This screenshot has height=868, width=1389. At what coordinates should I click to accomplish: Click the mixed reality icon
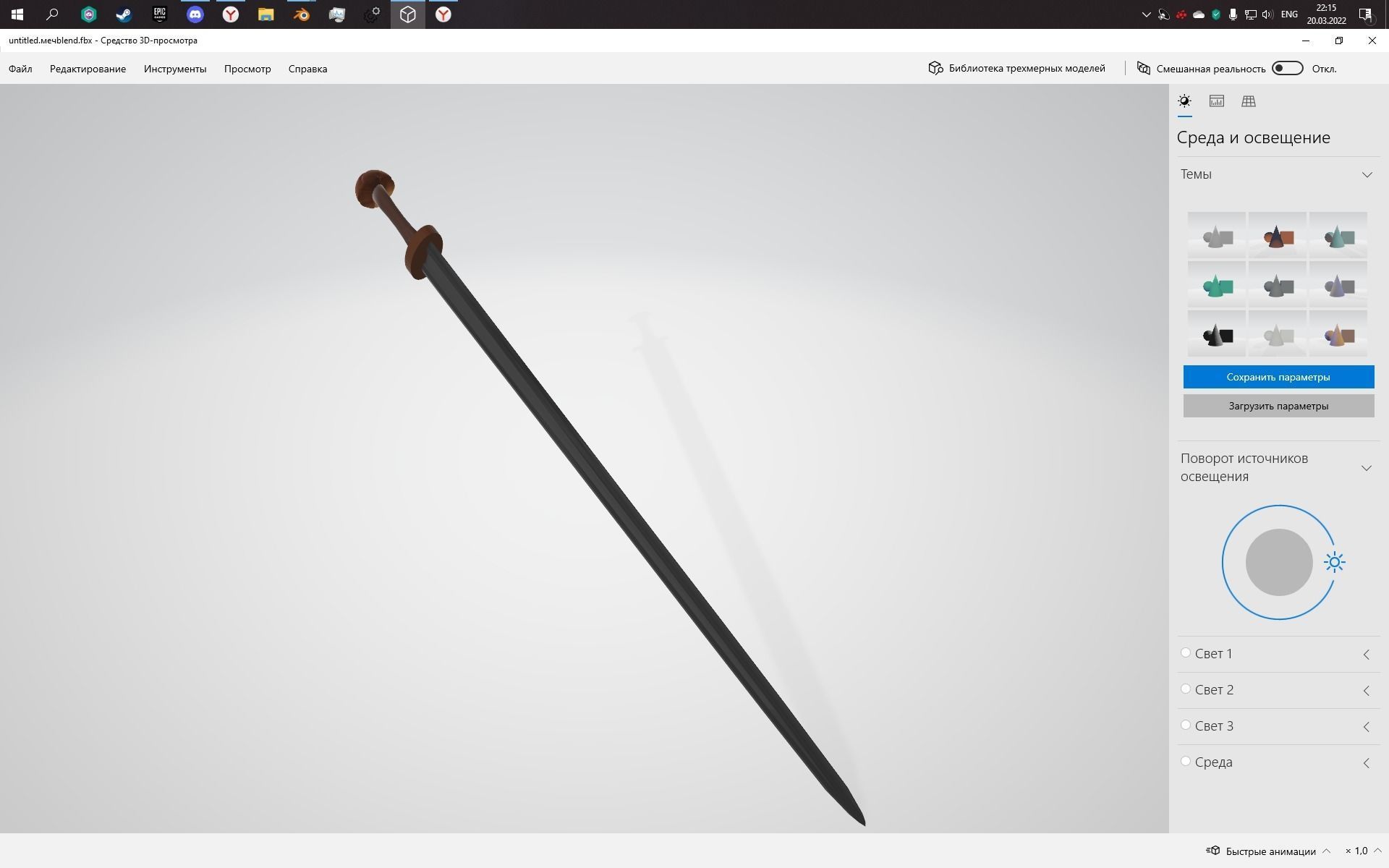pos(1144,68)
